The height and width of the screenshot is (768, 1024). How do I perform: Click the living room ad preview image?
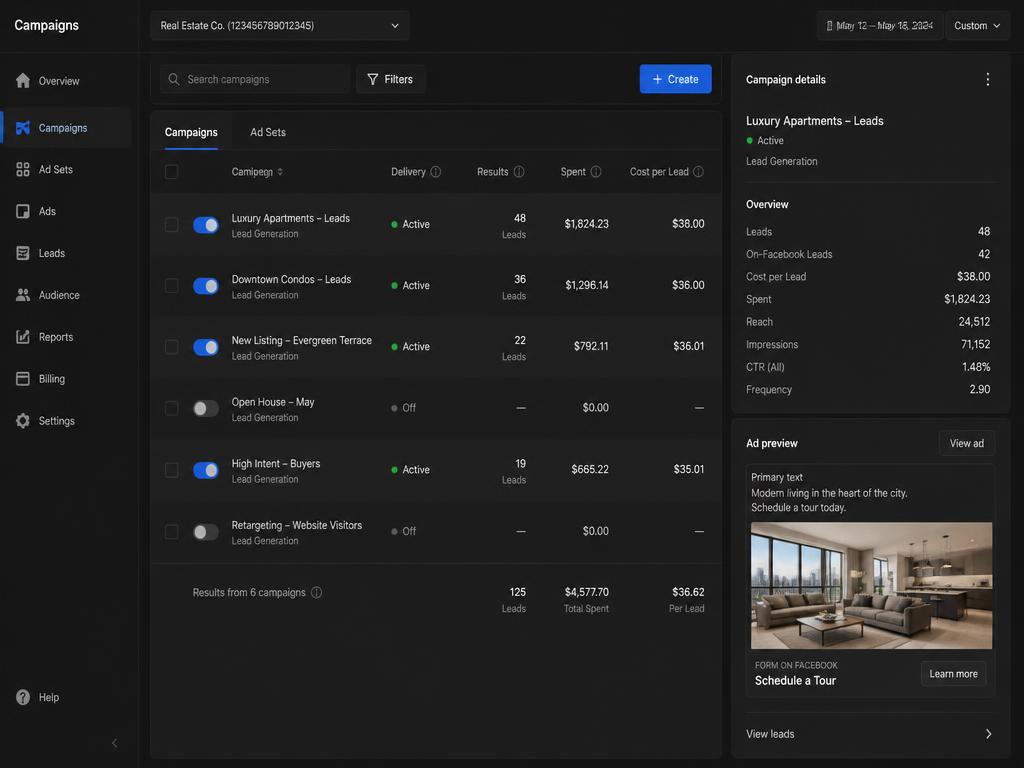coord(871,585)
